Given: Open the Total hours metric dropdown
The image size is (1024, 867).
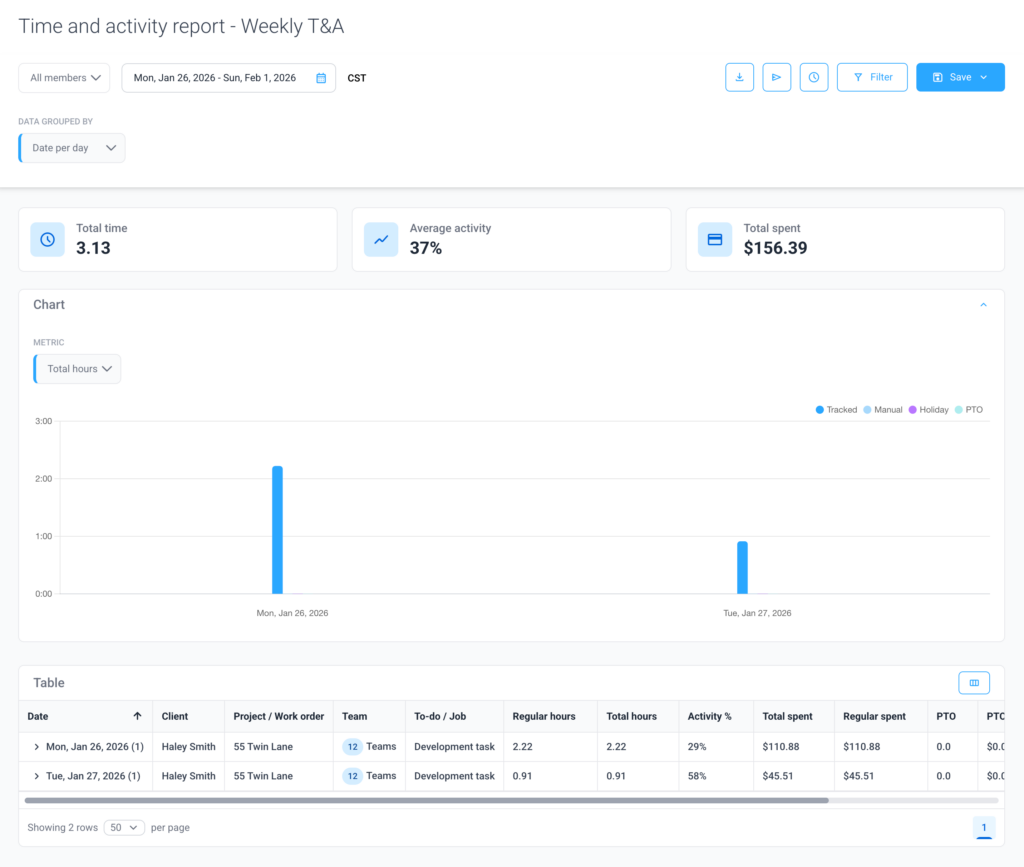Looking at the screenshot, I should [78, 369].
